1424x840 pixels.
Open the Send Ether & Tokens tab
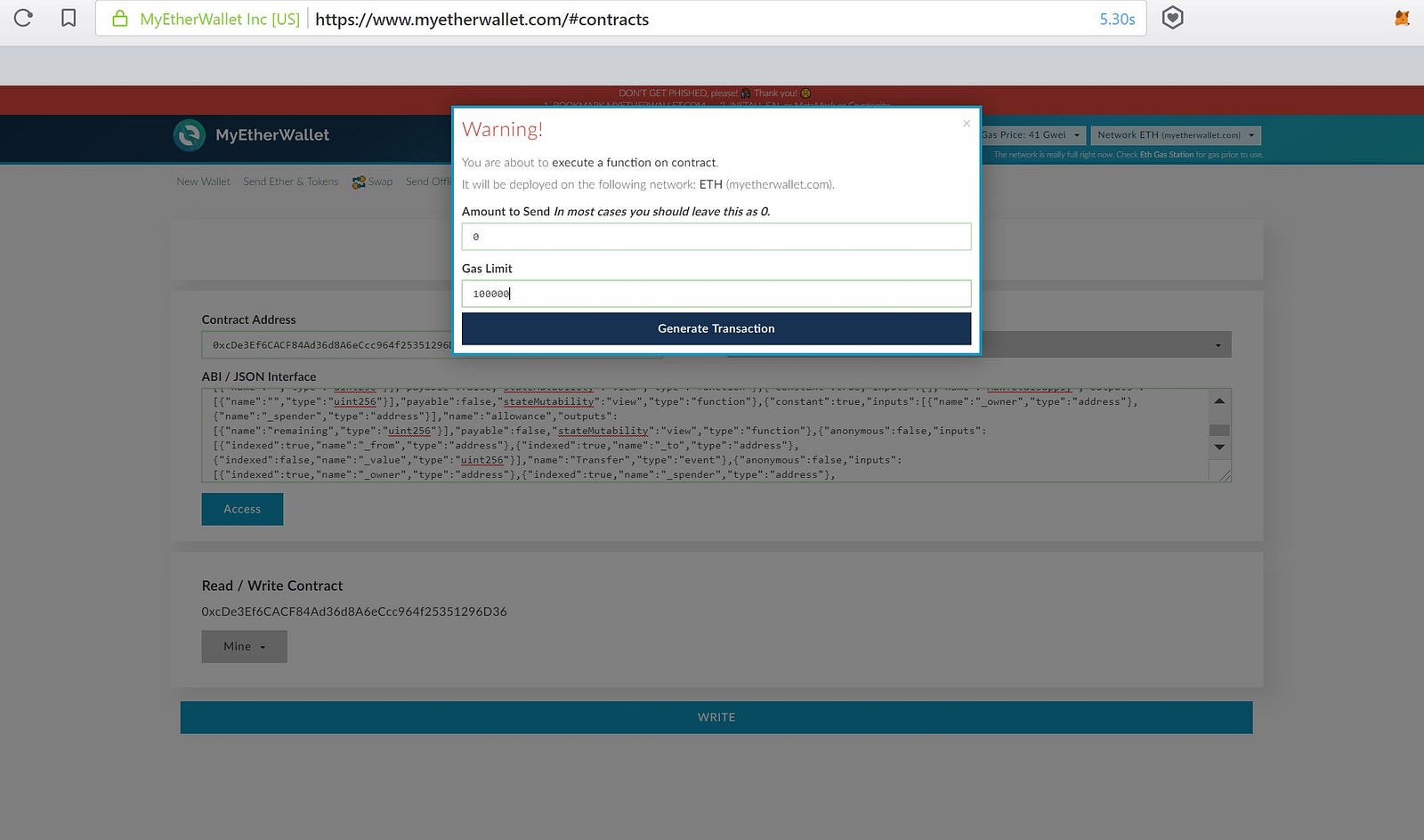(x=291, y=182)
